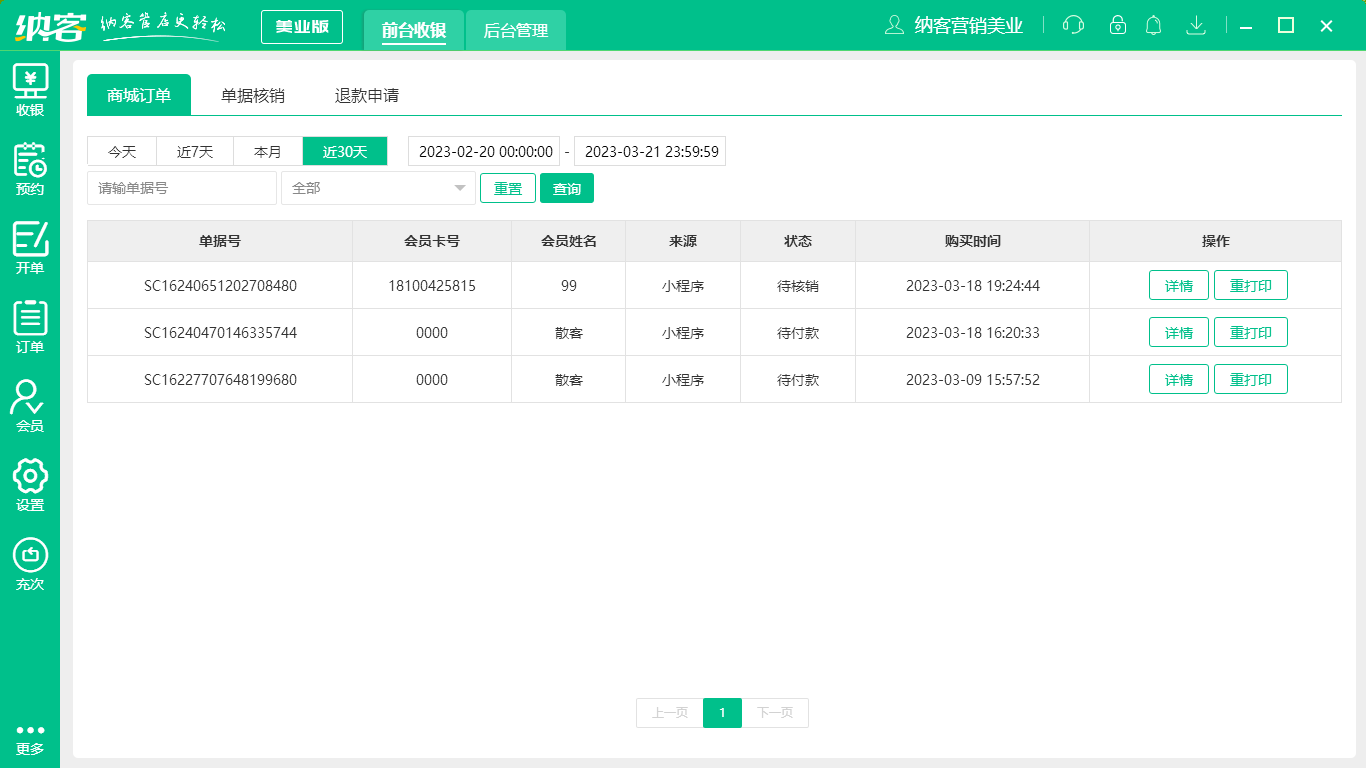Open the 订单 orders sidebar icon

[30, 327]
